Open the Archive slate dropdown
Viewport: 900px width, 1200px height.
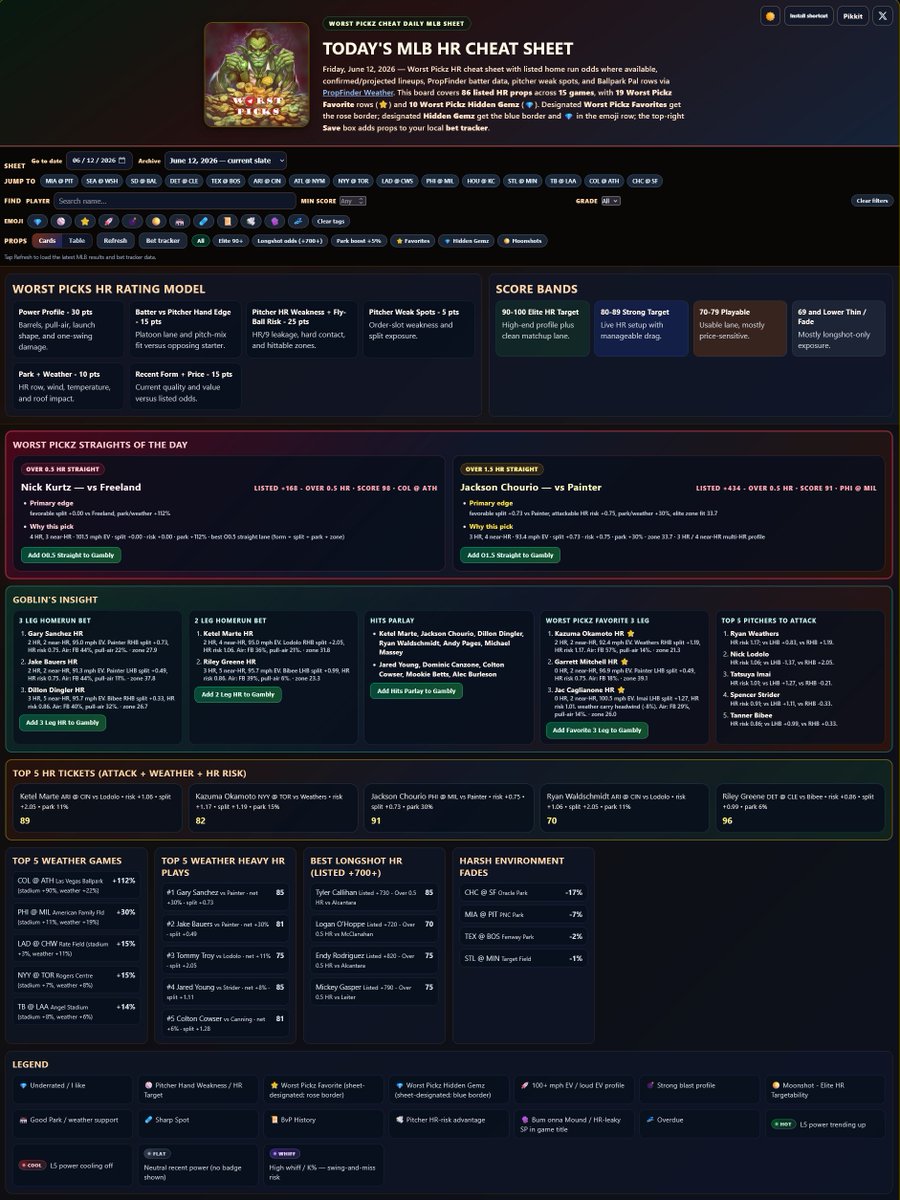226,160
